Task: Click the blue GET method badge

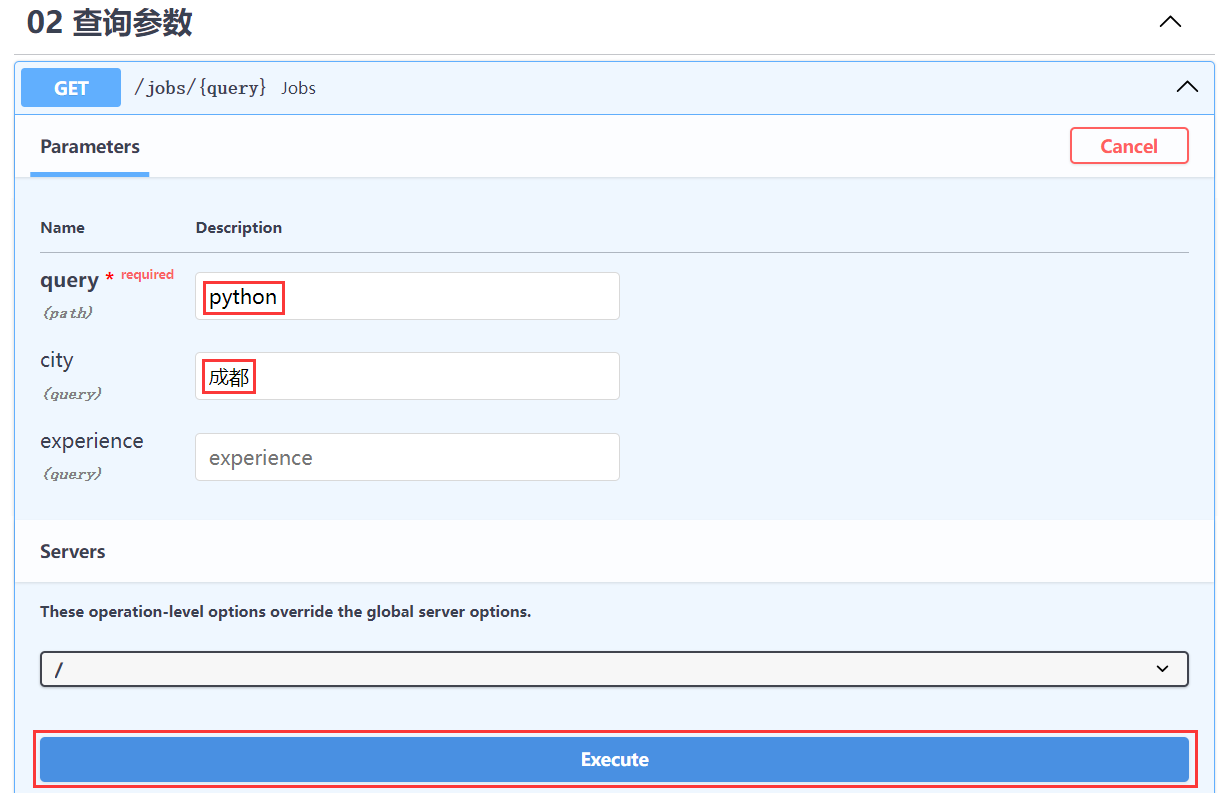Action: coord(71,88)
